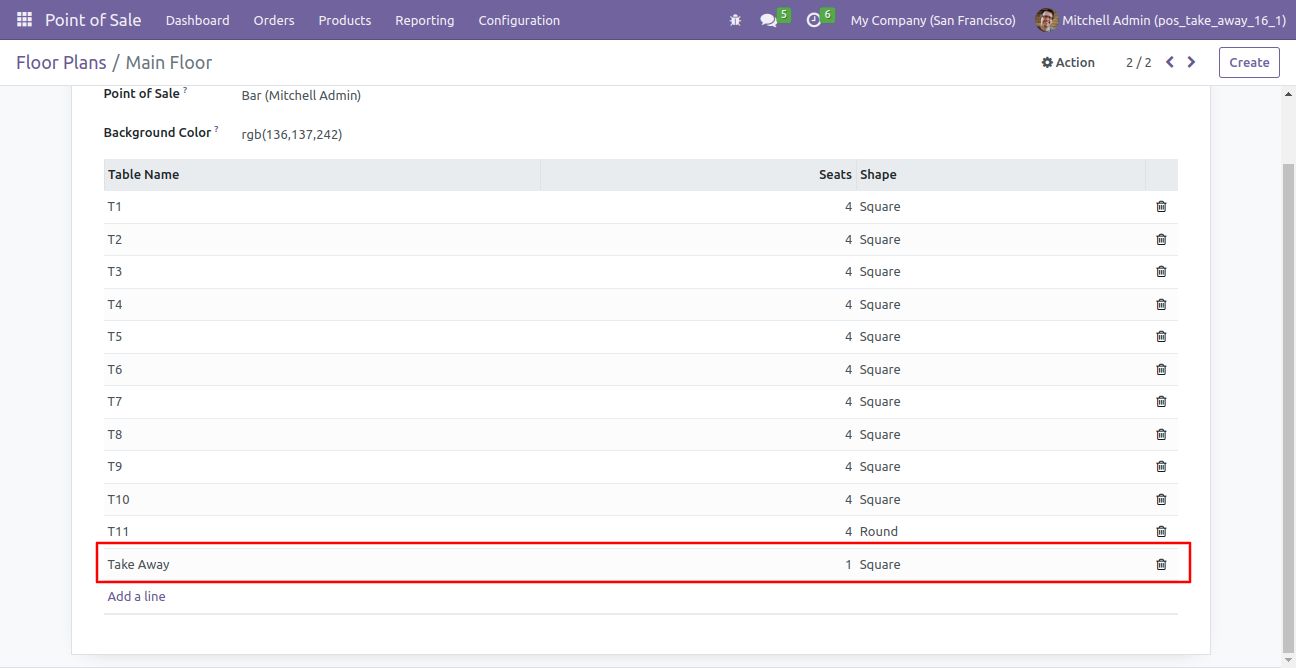Viewport: 1296px width, 668px height.
Task: Delete table T11 with trash icon
Action: coord(1161,532)
